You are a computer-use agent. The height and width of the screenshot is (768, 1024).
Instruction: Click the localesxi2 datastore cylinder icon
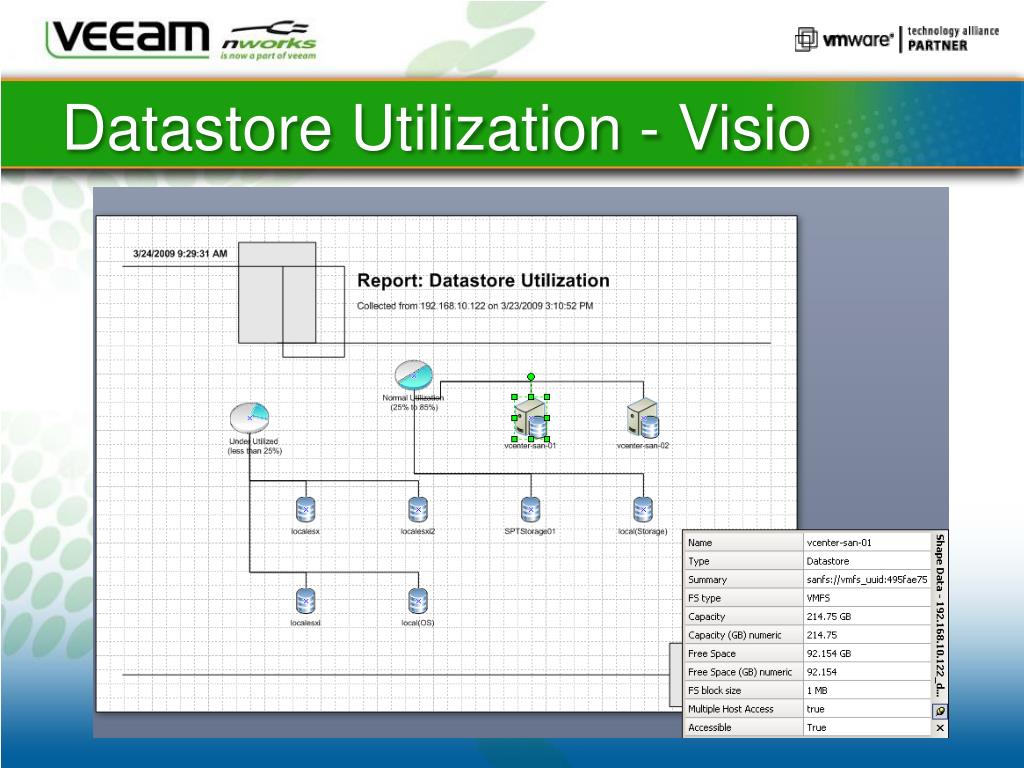pos(418,509)
